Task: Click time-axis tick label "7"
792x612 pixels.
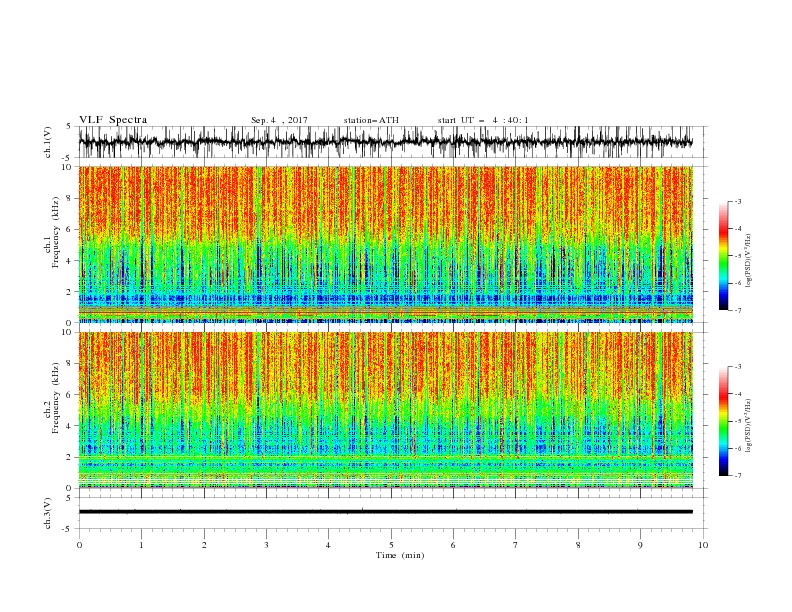Action: pyautogui.click(x=515, y=545)
